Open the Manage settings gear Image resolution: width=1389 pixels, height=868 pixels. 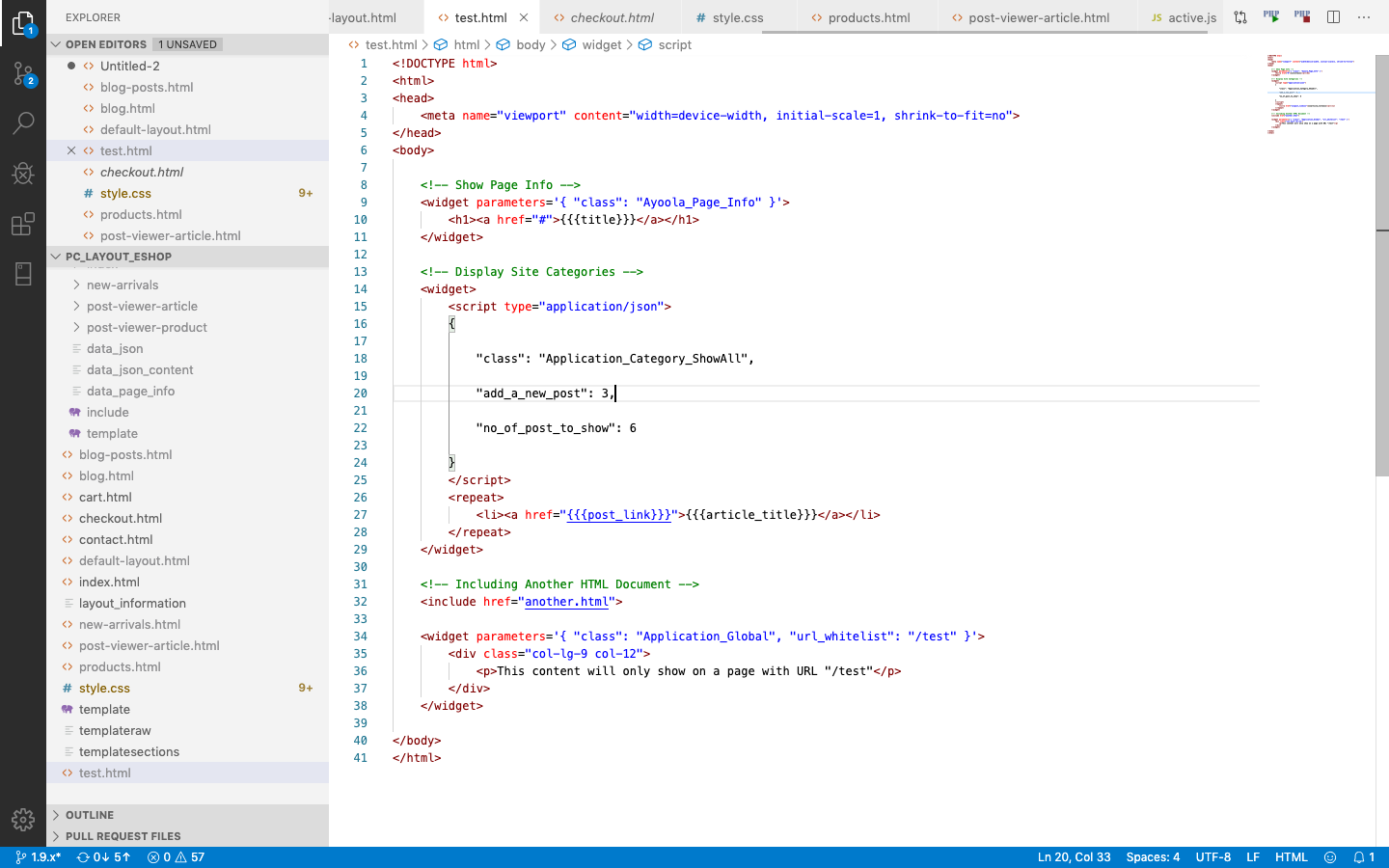coord(23,820)
